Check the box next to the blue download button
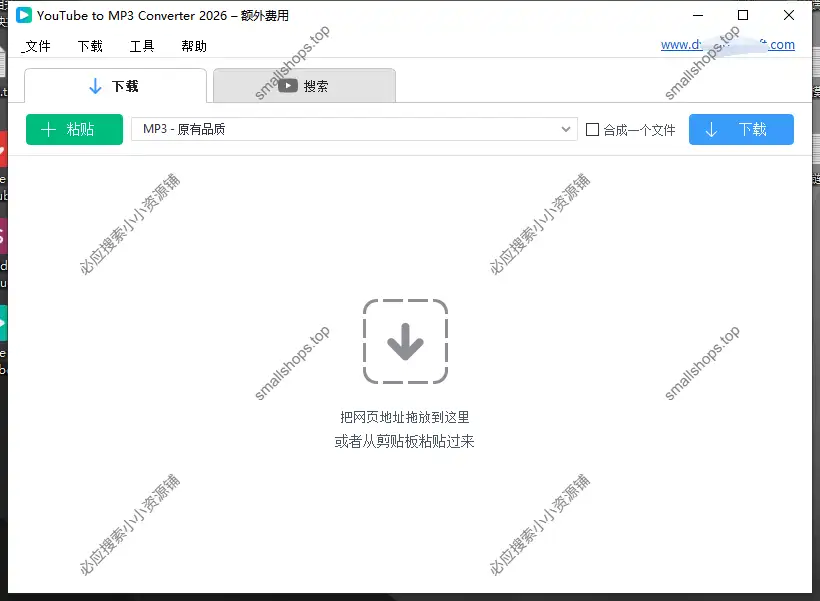Image resolution: width=820 pixels, height=601 pixels. [592, 129]
